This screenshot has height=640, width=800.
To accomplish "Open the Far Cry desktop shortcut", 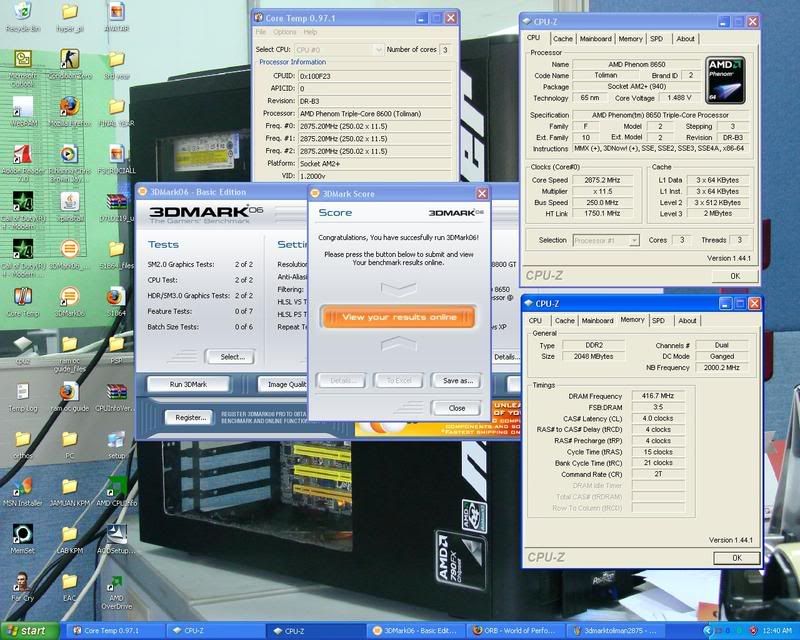I will (x=21, y=582).
